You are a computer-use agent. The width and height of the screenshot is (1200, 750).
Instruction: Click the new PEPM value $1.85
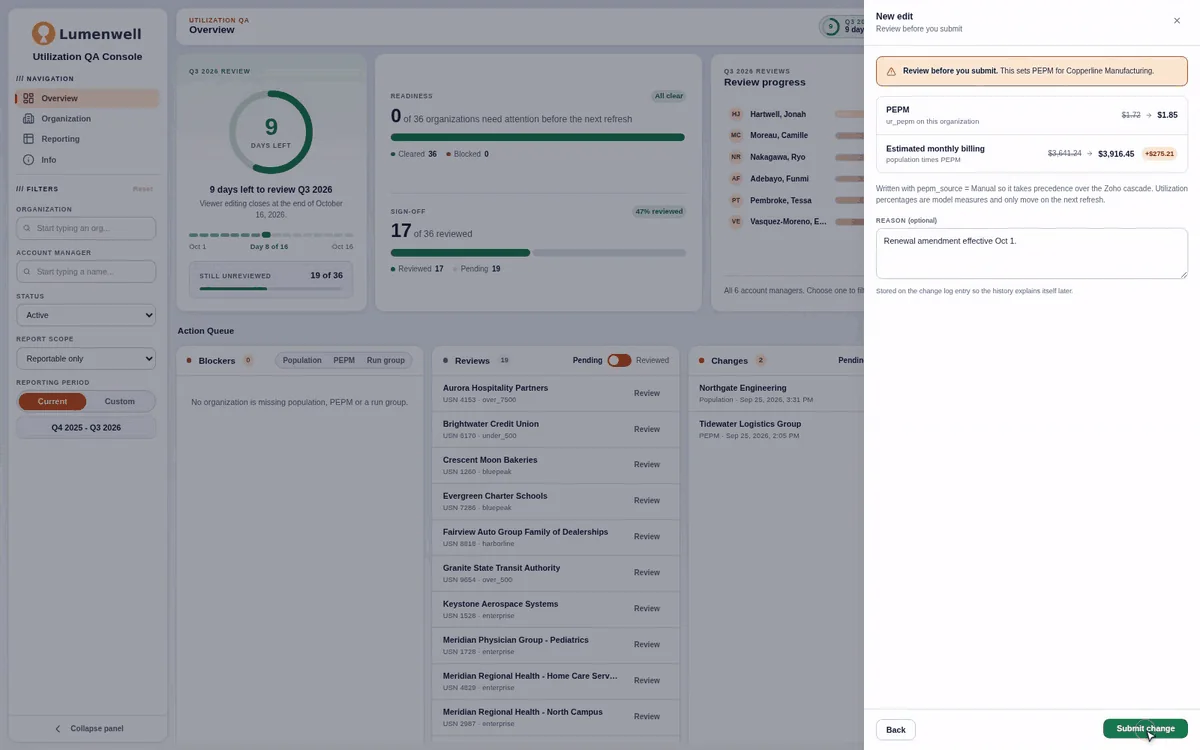pos(1167,115)
